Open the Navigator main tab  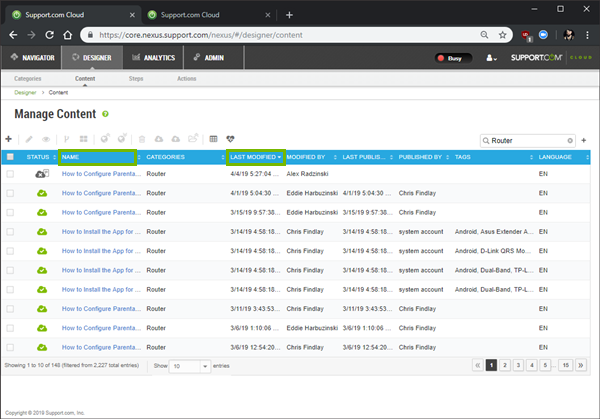(x=32, y=58)
